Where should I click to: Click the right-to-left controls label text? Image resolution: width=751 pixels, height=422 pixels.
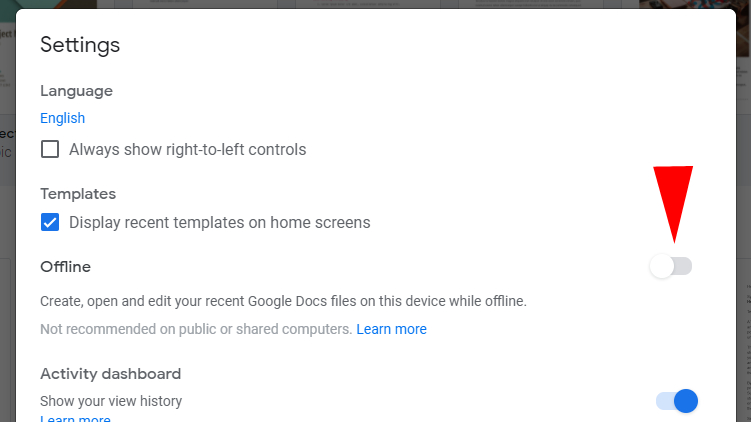pyautogui.click(x=187, y=150)
